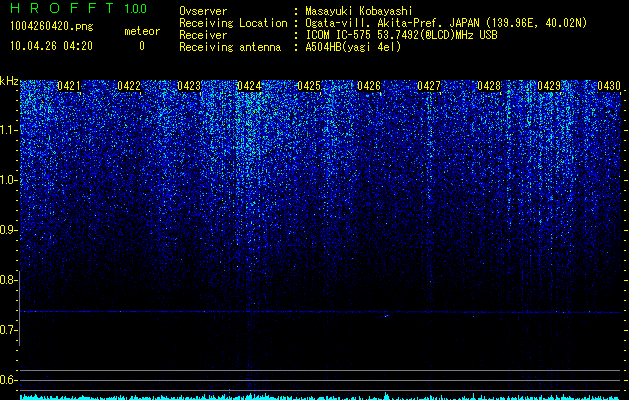Viewport: 629px width, 400px height.
Task: Click the 0422 time marker
Action: coord(129,86)
